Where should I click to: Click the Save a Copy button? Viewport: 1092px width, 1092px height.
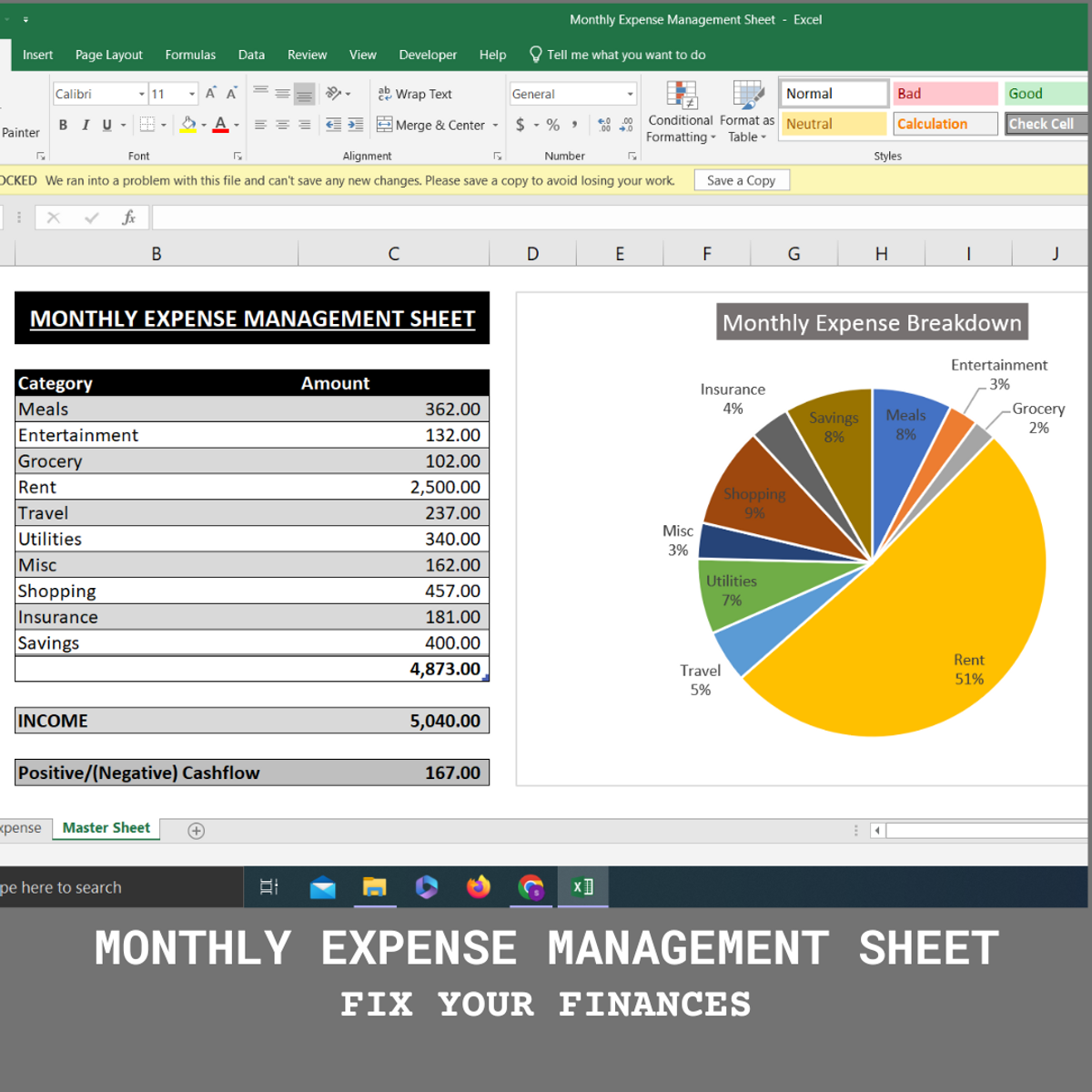(x=741, y=180)
